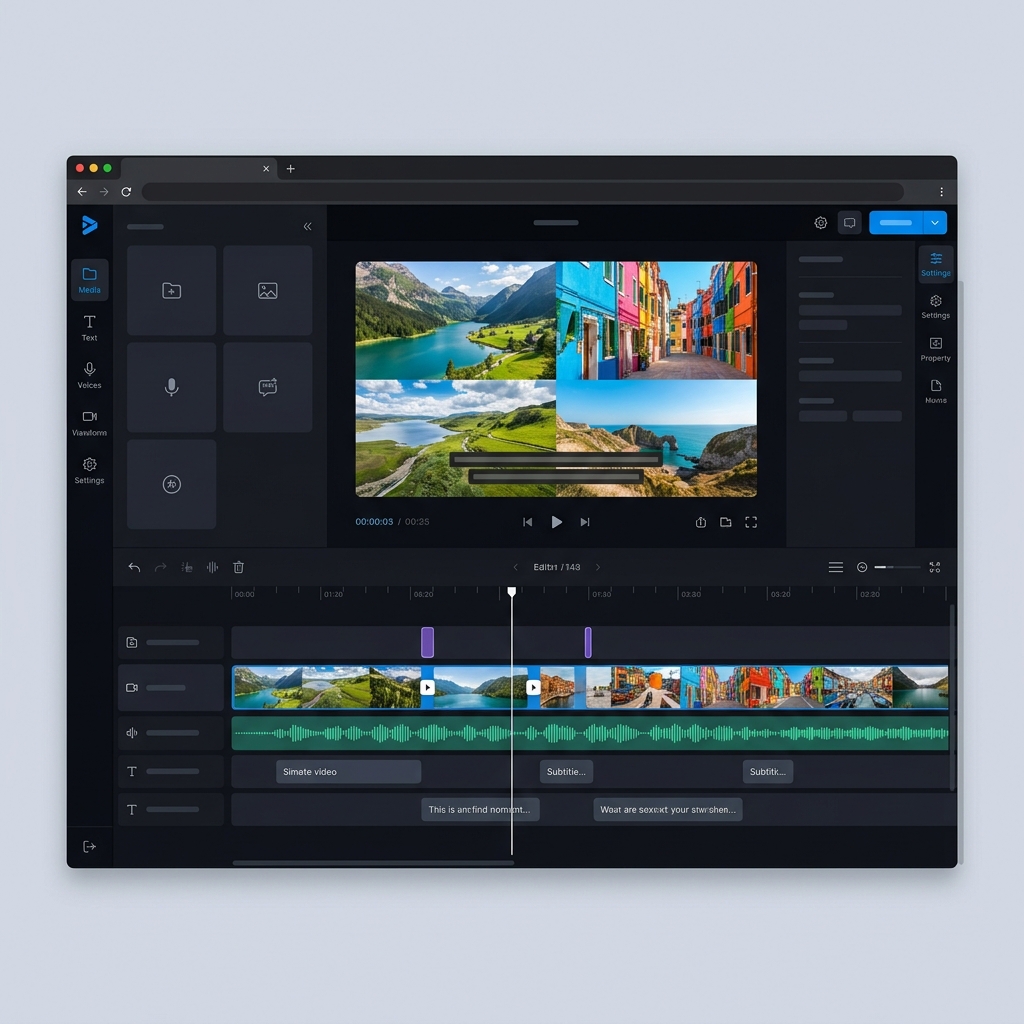
Task: Open the Property tab on right
Action: [936, 349]
